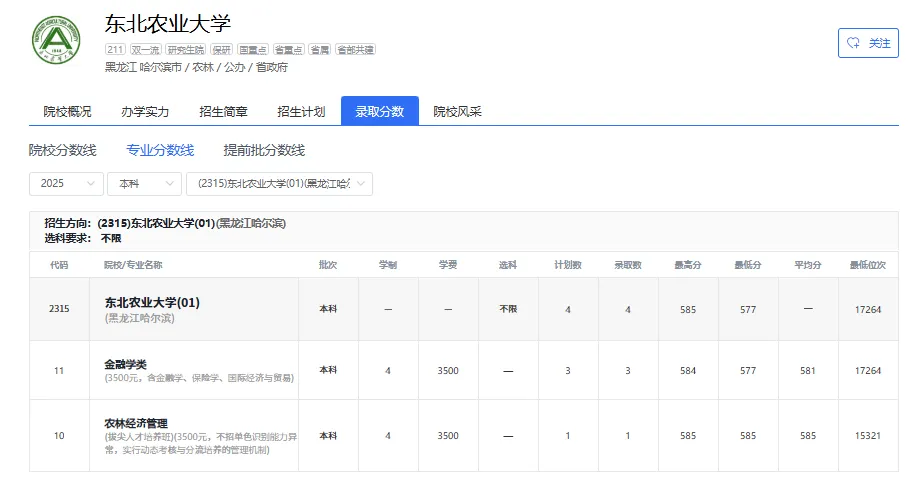Switch to 专业分数线 sub-tab

pyautogui.click(x=160, y=150)
